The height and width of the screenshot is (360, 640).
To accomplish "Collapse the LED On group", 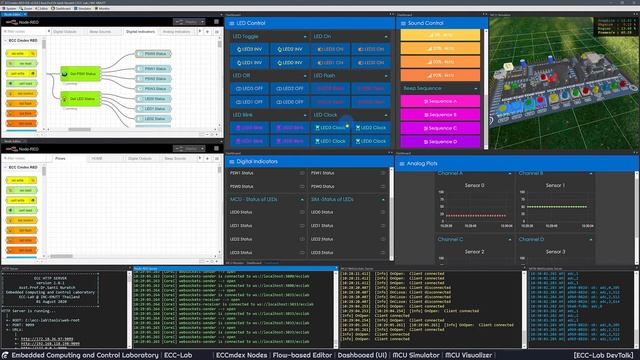I will [x=386, y=37].
